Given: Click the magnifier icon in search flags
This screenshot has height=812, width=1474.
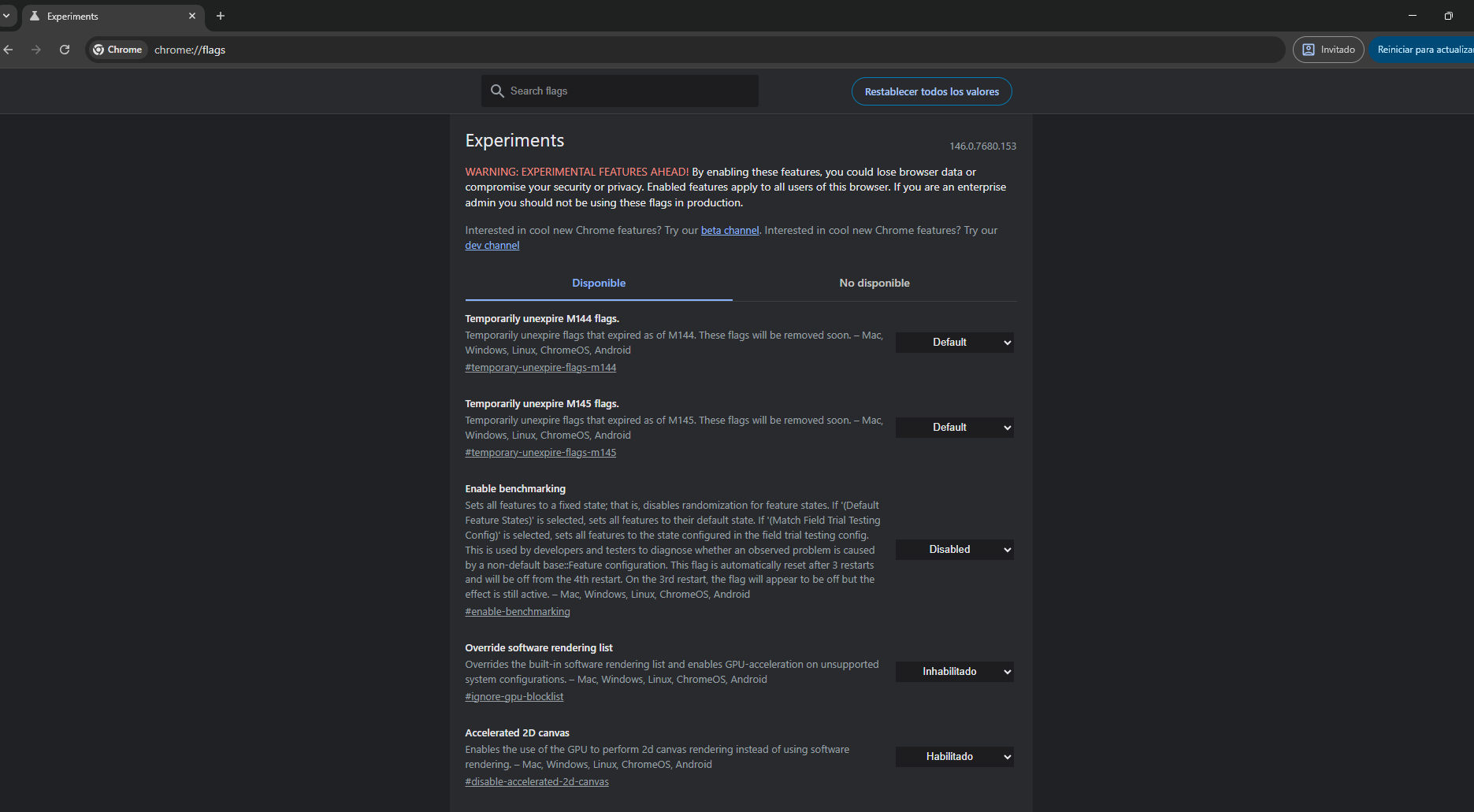Looking at the screenshot, I should [497, 91].
